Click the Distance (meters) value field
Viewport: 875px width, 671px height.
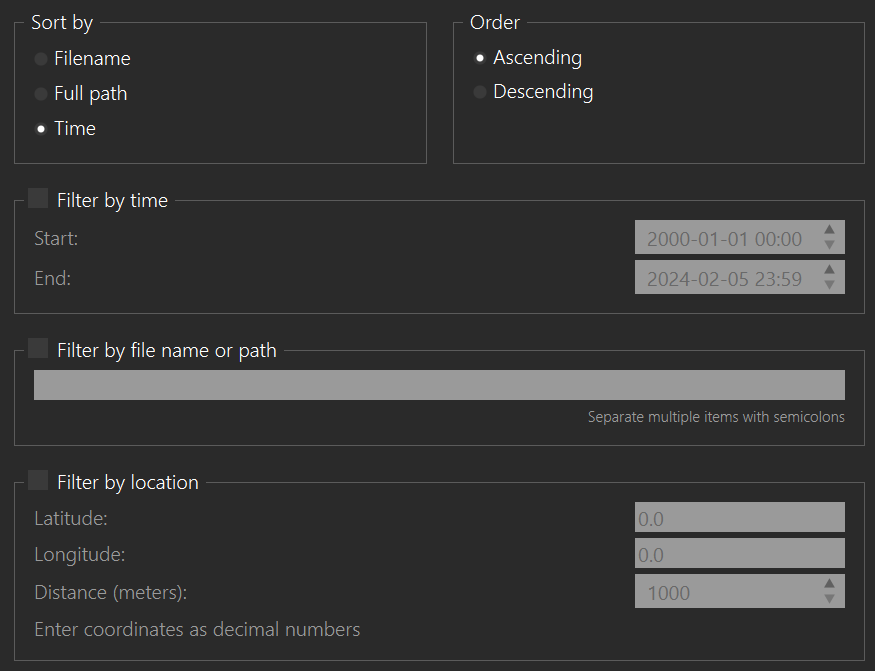coord(725,591)
